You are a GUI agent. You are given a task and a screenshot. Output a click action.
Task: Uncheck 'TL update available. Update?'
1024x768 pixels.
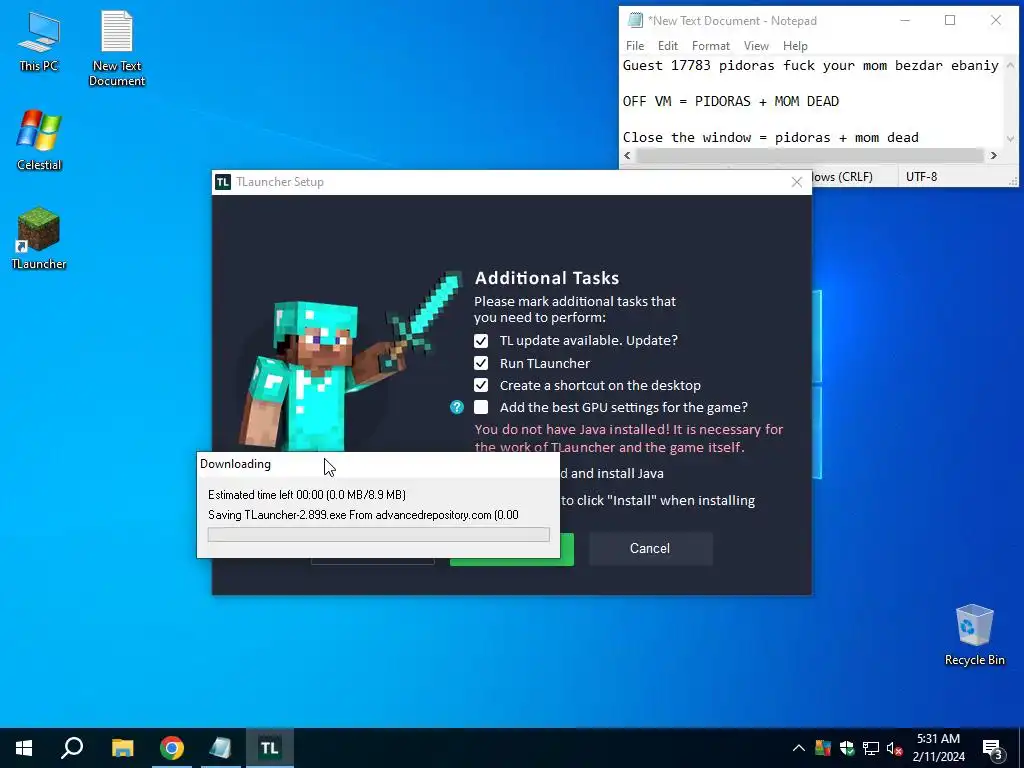pyautogui.click(x=481, y=341)
